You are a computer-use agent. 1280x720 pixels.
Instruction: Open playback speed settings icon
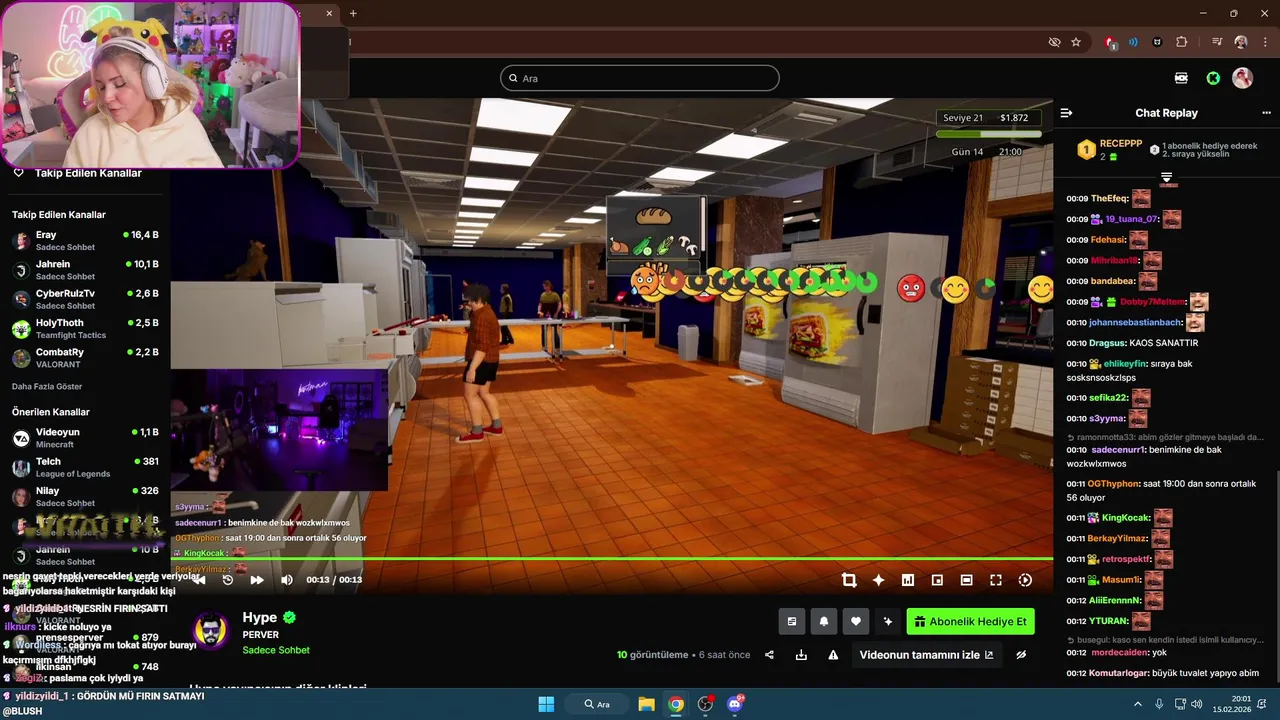(1025, 580)
